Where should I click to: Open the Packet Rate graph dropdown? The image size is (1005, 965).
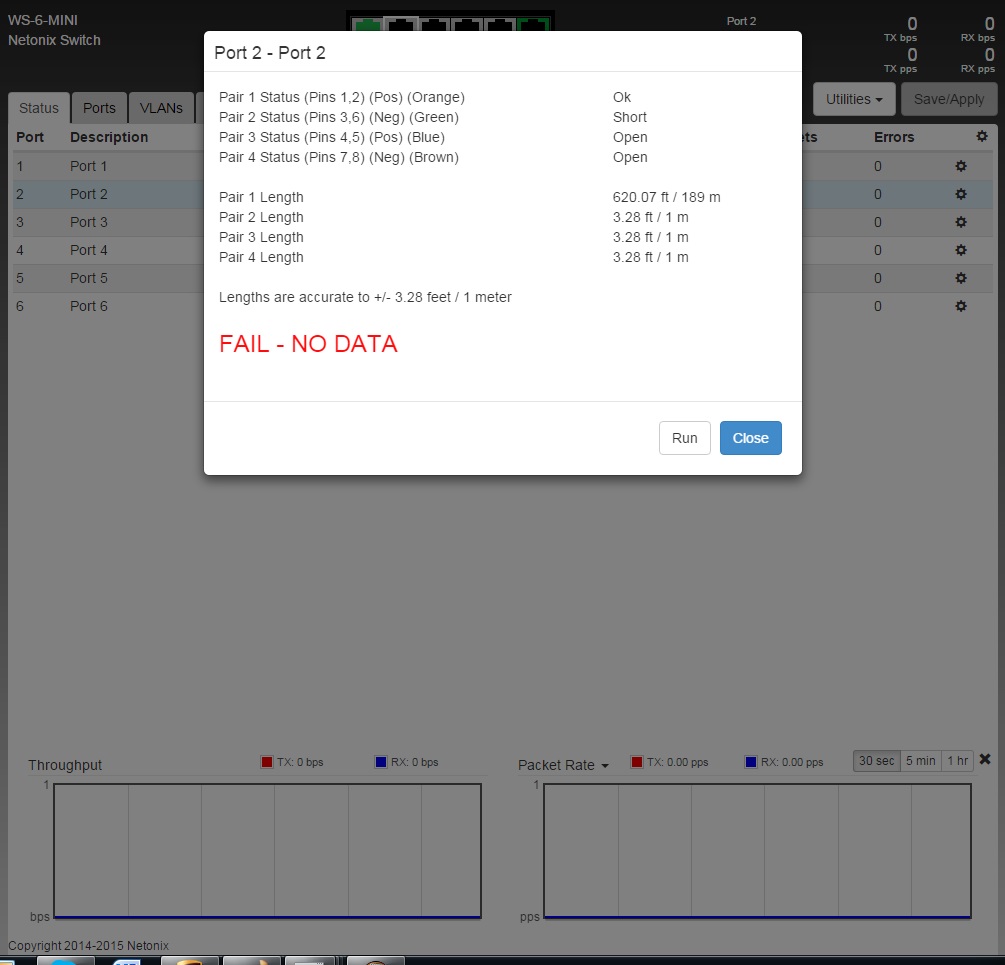pyautogui.click(x=563, y=765)
